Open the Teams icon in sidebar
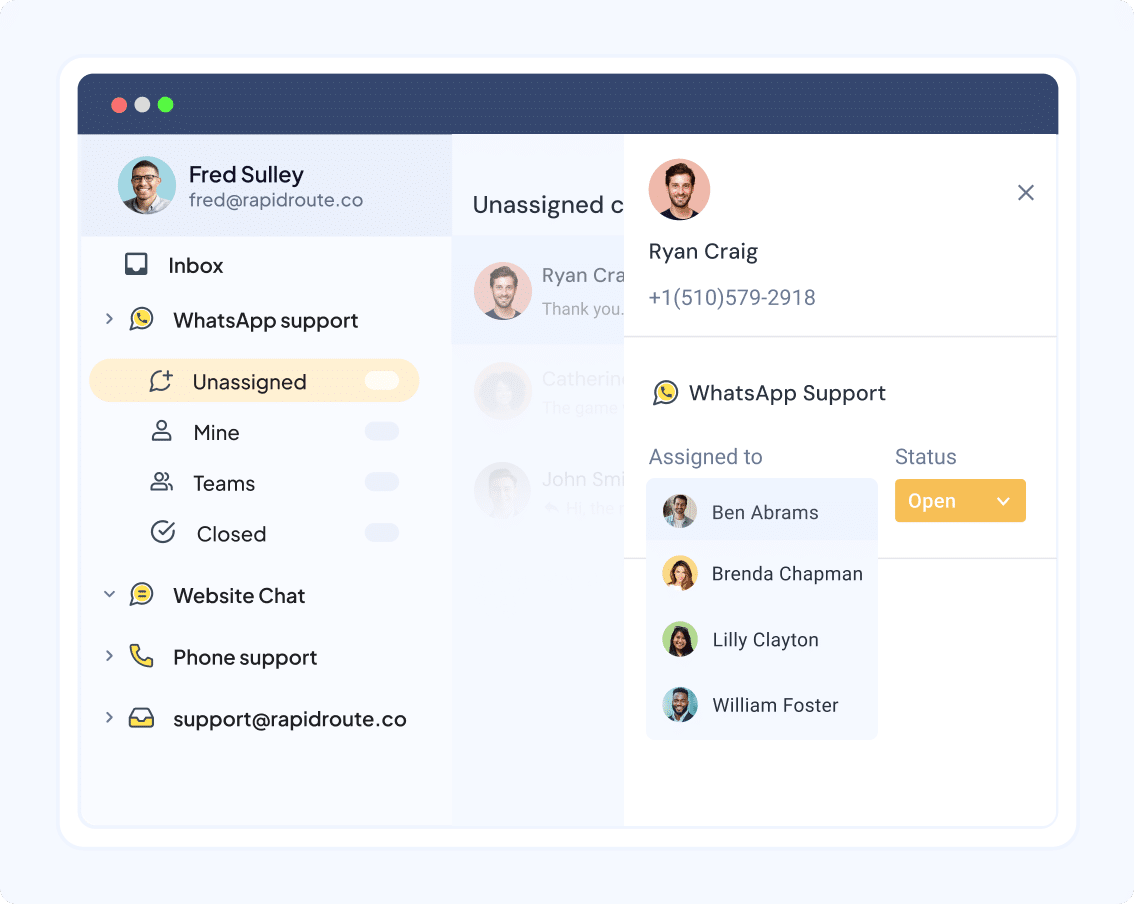This screenshot has height=904, width=1134. (x=161, y=482)
